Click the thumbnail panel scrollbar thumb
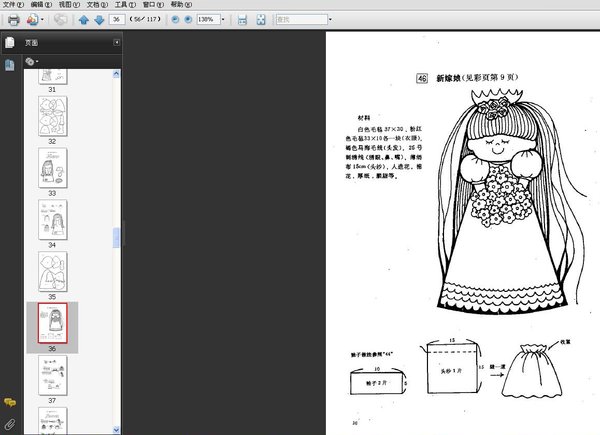The height and width of the screenshot is (435, 600). [x=116, y=238]
